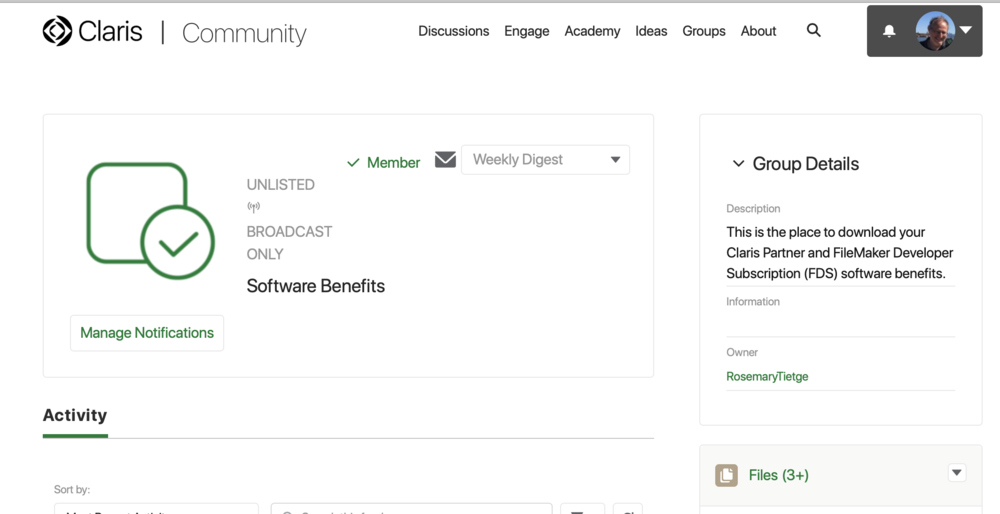Click the user profile avatar

tap(935, 31)
